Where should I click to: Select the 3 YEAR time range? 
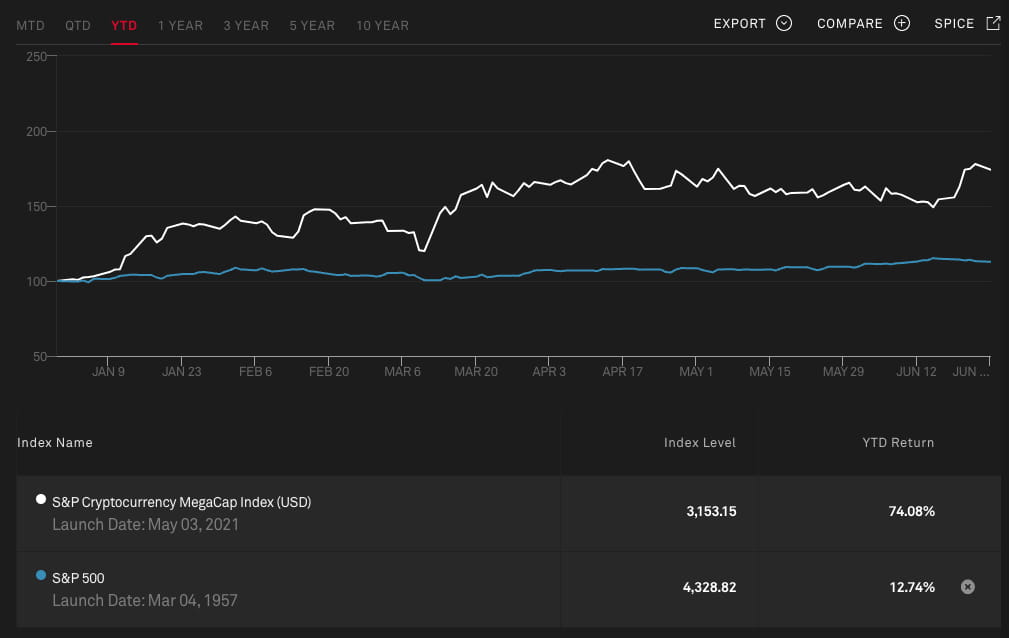(x=246, y=25)
